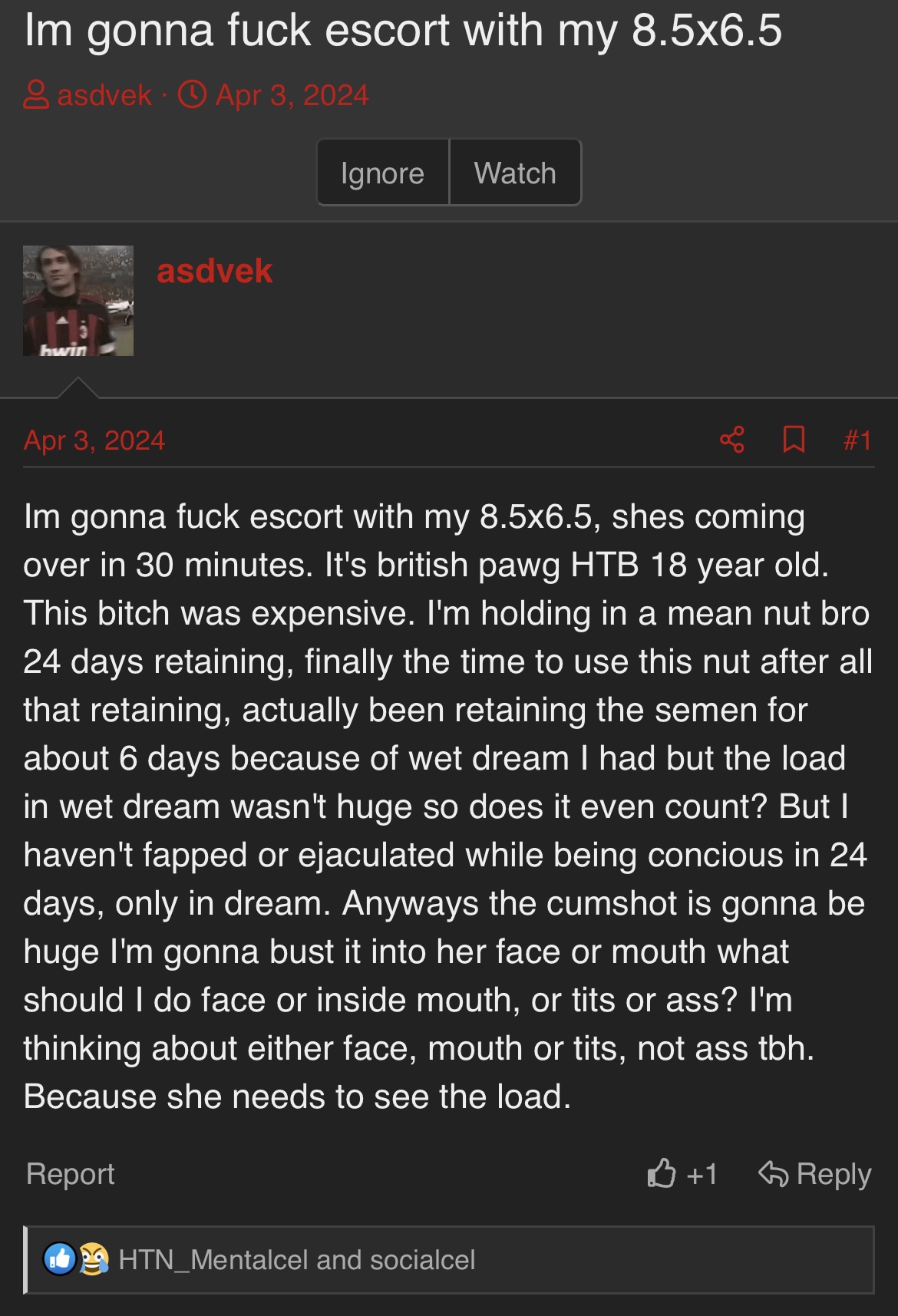
Task: Toggle Watch for this thread
Action: point(515,173)
